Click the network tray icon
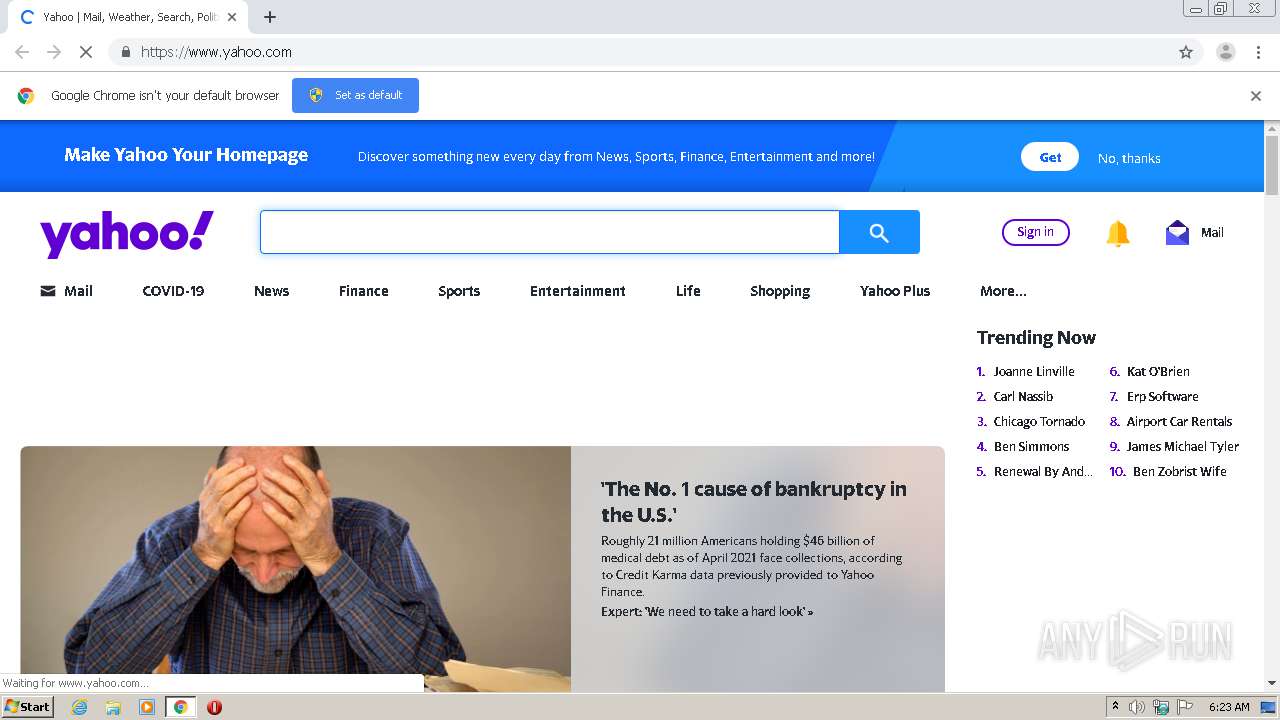This screenshot has width=1280, height=720. click(x=1161, y=707)
